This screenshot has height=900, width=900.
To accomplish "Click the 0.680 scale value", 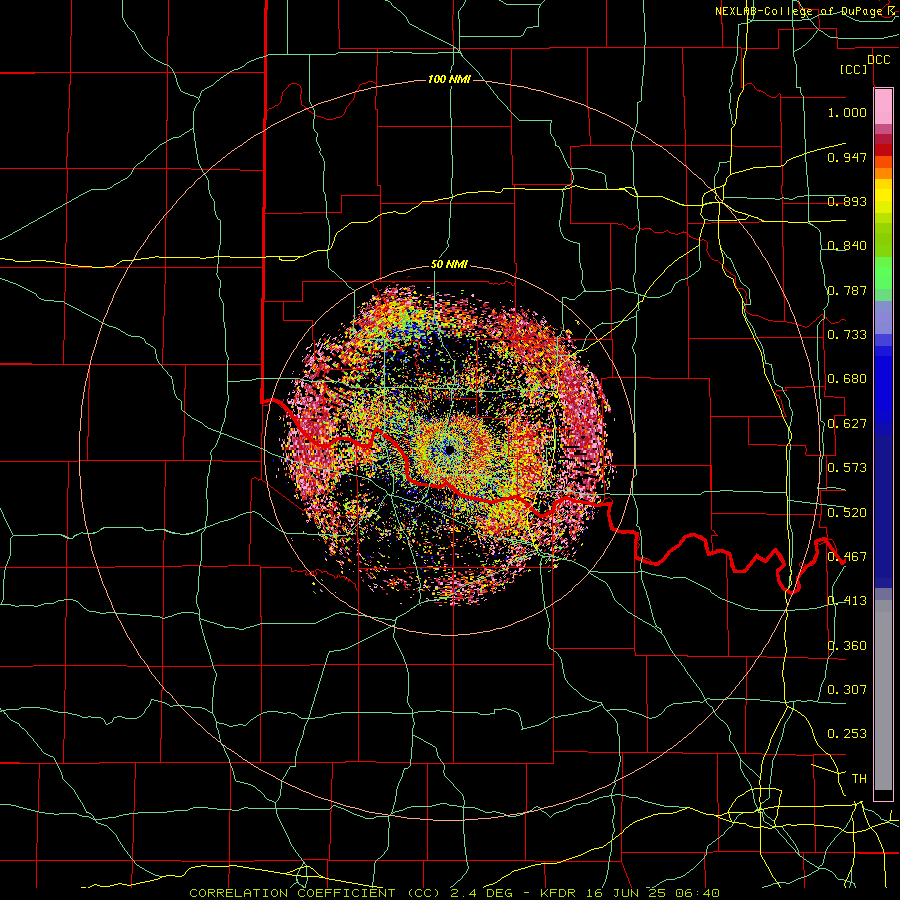I will (x=847, y=379).
